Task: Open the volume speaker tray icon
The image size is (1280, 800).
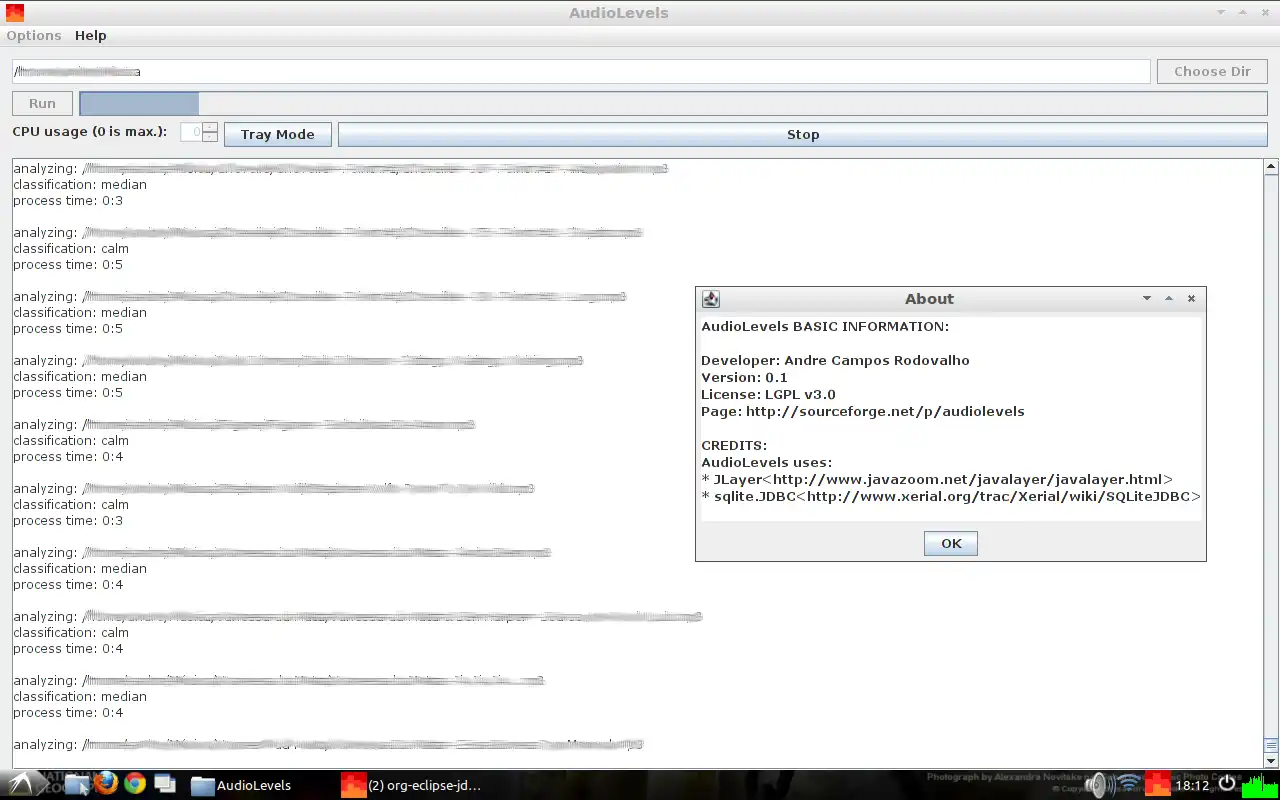Action: point(1099,785)
